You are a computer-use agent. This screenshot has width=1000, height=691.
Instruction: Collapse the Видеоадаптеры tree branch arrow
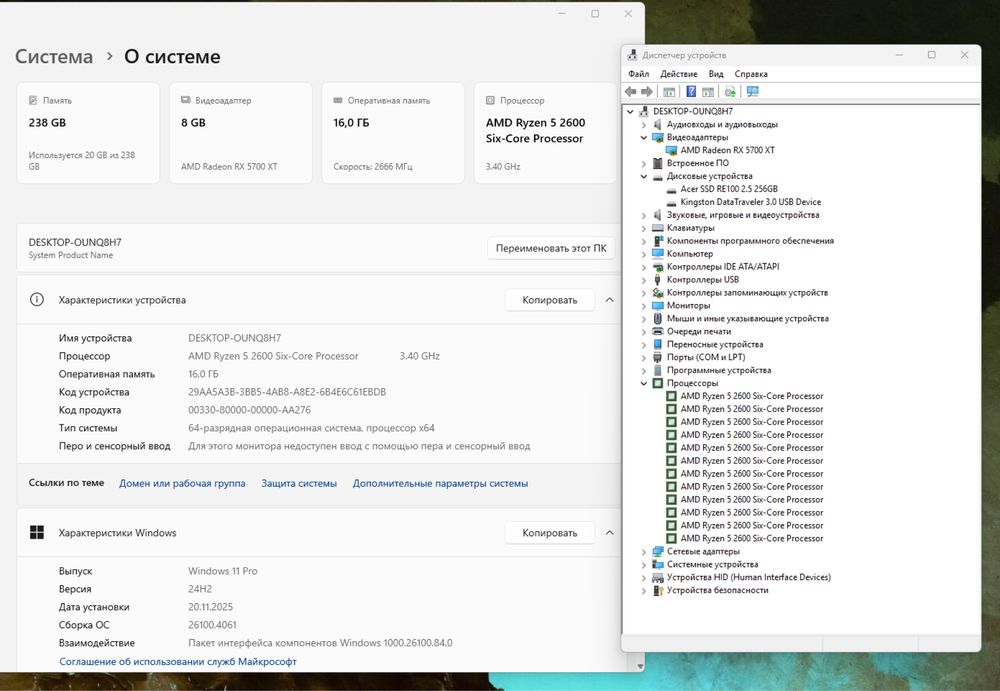tap(643, 137)
